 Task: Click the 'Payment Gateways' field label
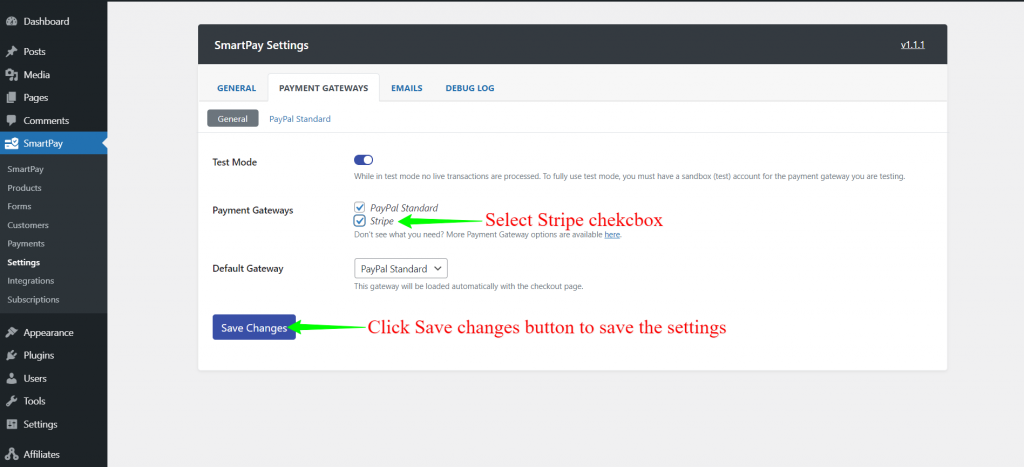point(253,210)
